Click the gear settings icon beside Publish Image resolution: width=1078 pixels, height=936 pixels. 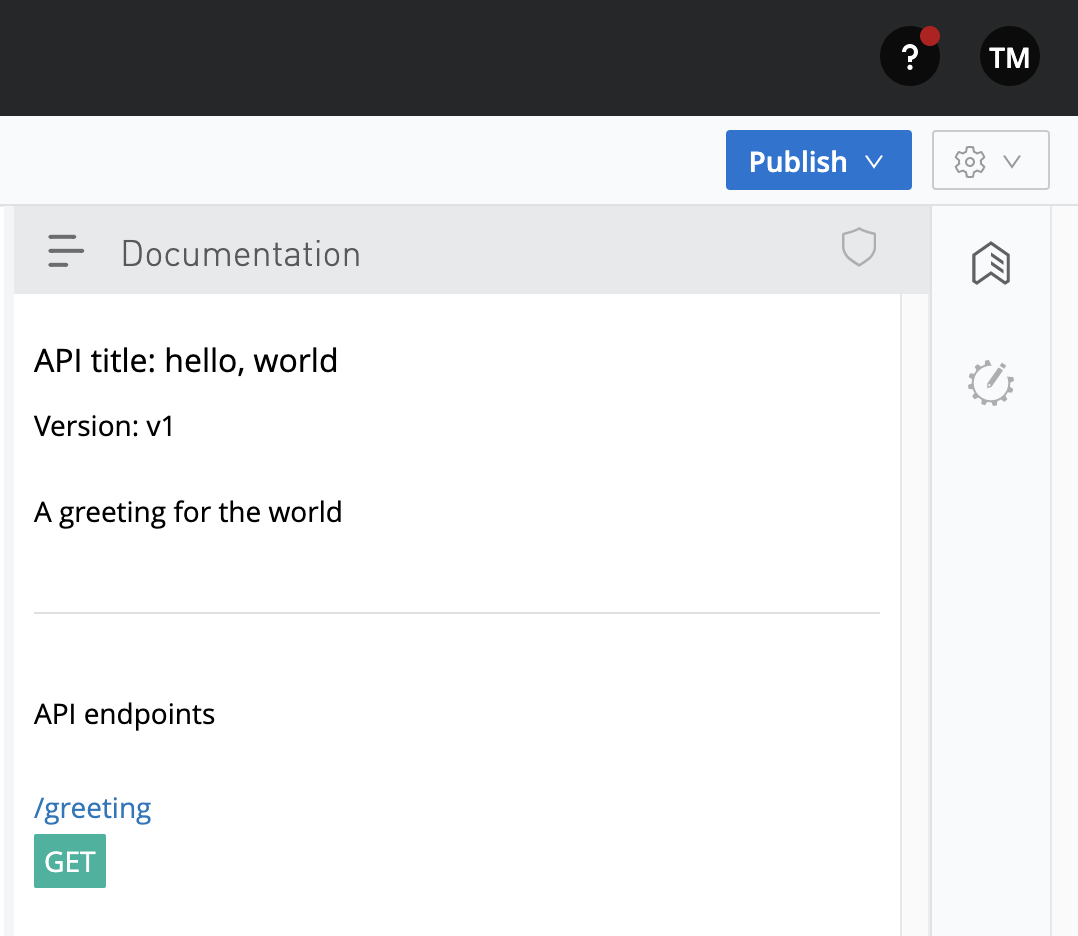(x=969, y=161)
